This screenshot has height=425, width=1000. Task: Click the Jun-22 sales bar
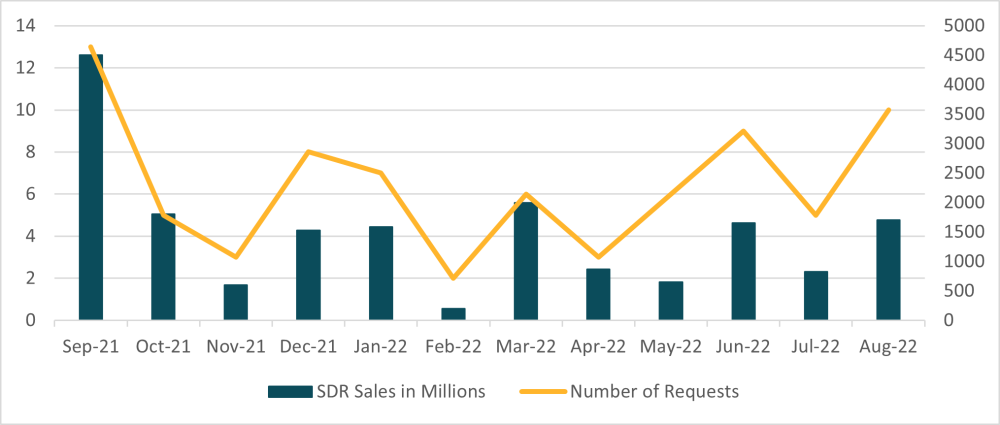click(x=743, y=271)
